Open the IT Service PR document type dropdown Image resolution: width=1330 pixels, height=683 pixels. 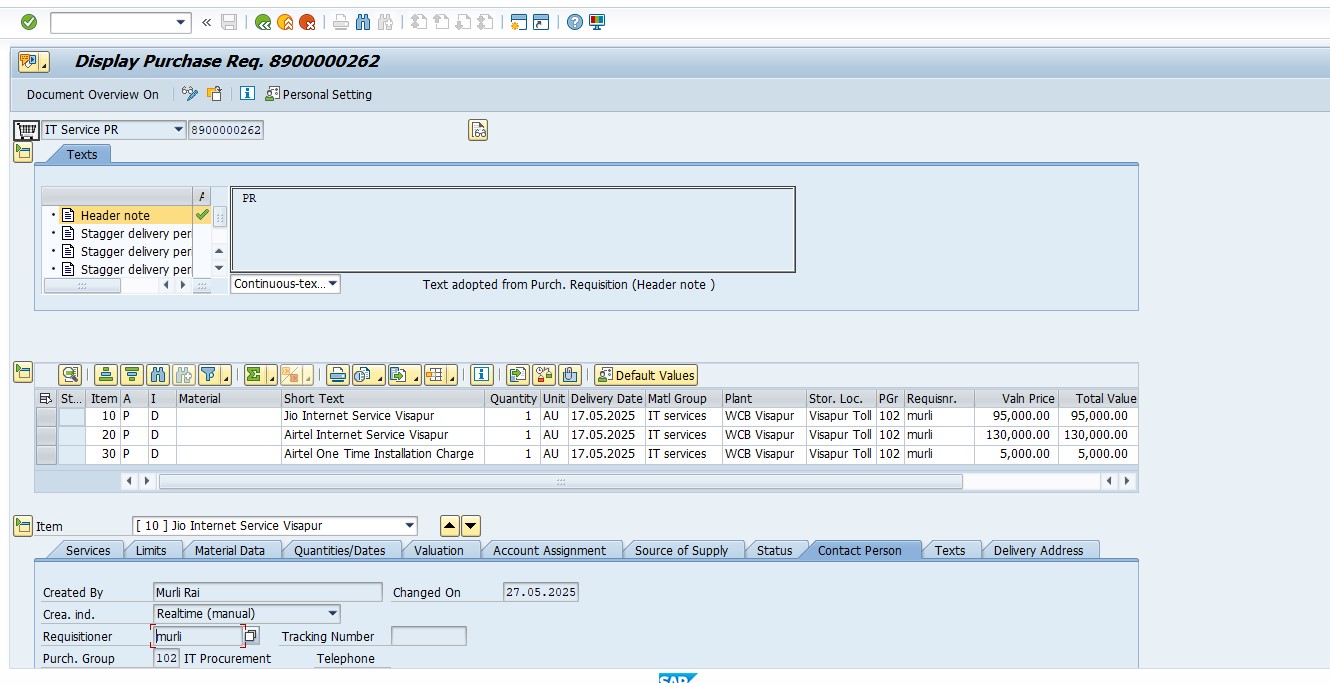178,130
